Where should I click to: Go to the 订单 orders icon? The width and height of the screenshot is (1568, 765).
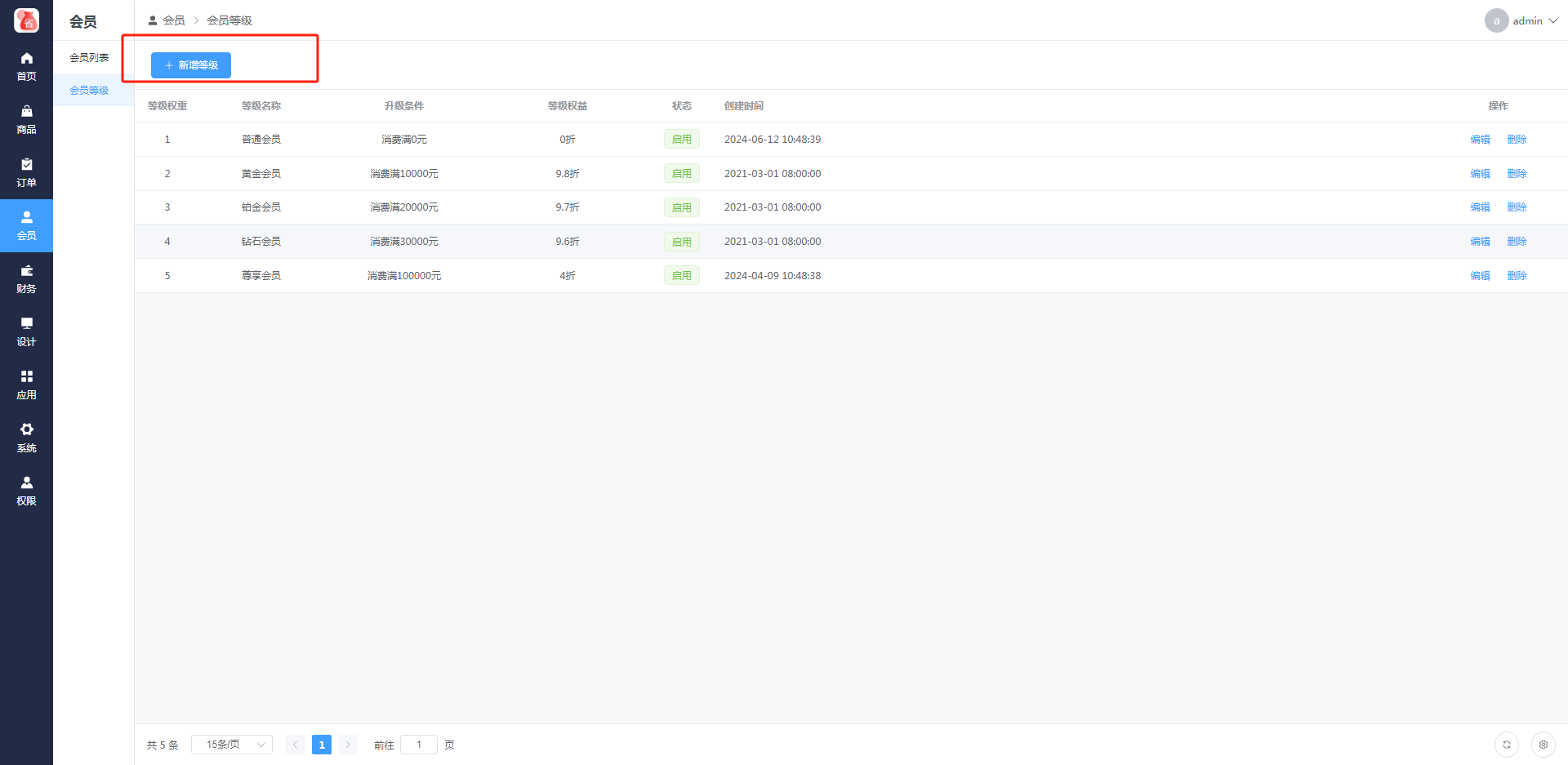pos(26,165)
